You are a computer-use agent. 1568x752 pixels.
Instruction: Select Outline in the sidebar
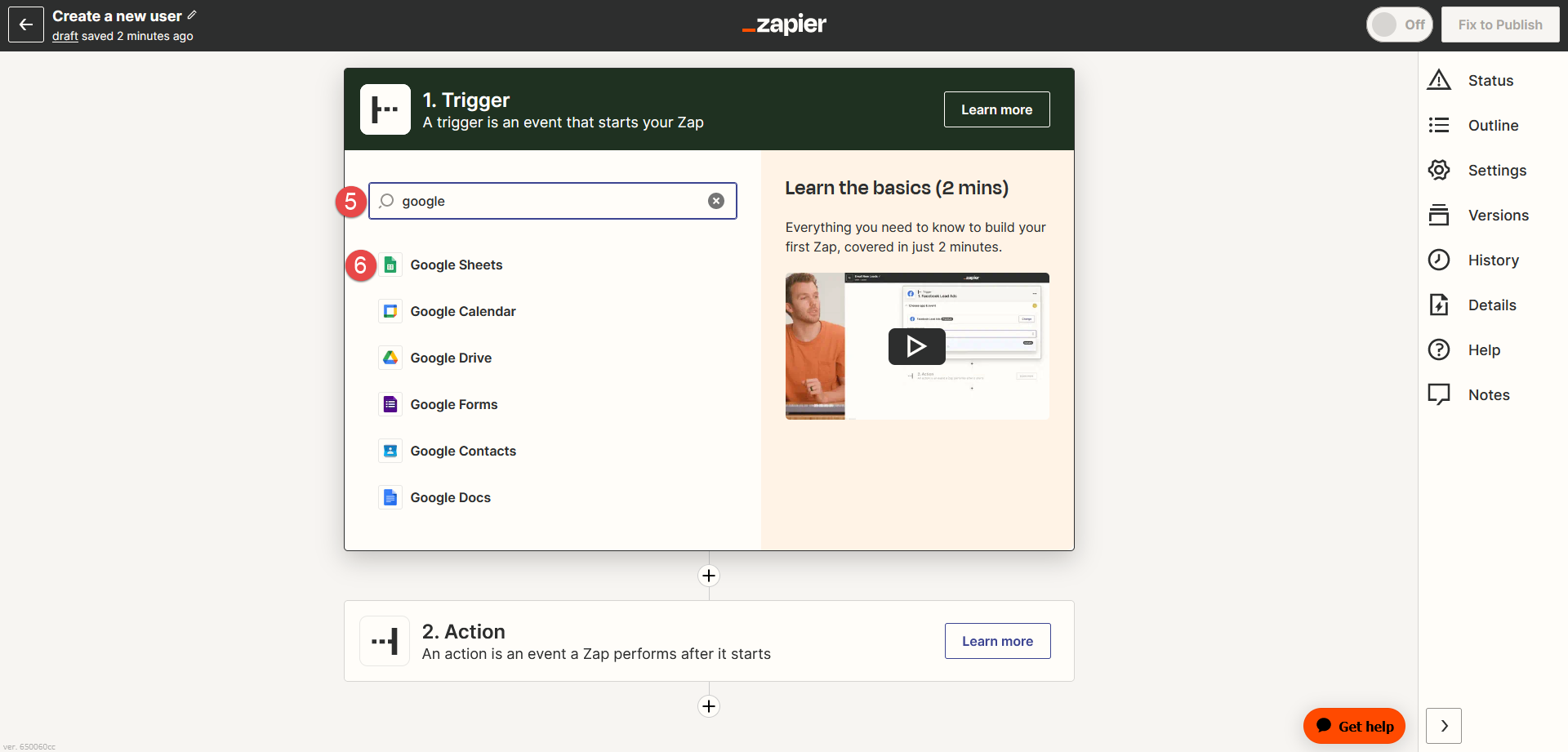(1493, 125)
